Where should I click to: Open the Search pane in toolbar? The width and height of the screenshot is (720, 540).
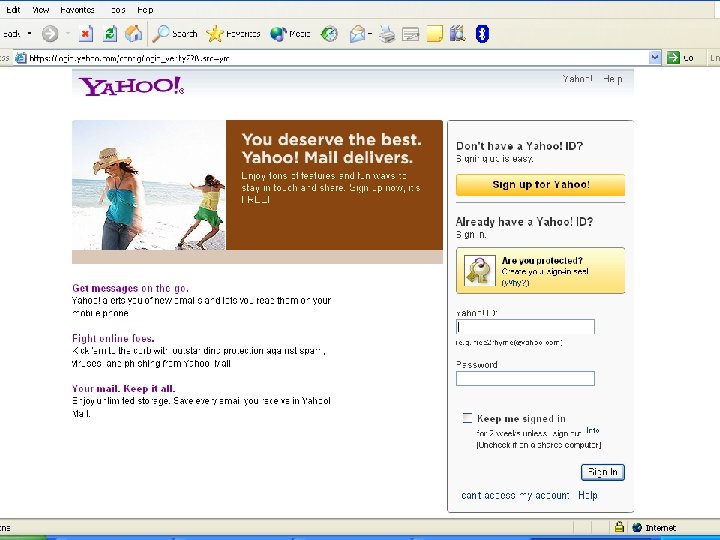click(174, 34)
